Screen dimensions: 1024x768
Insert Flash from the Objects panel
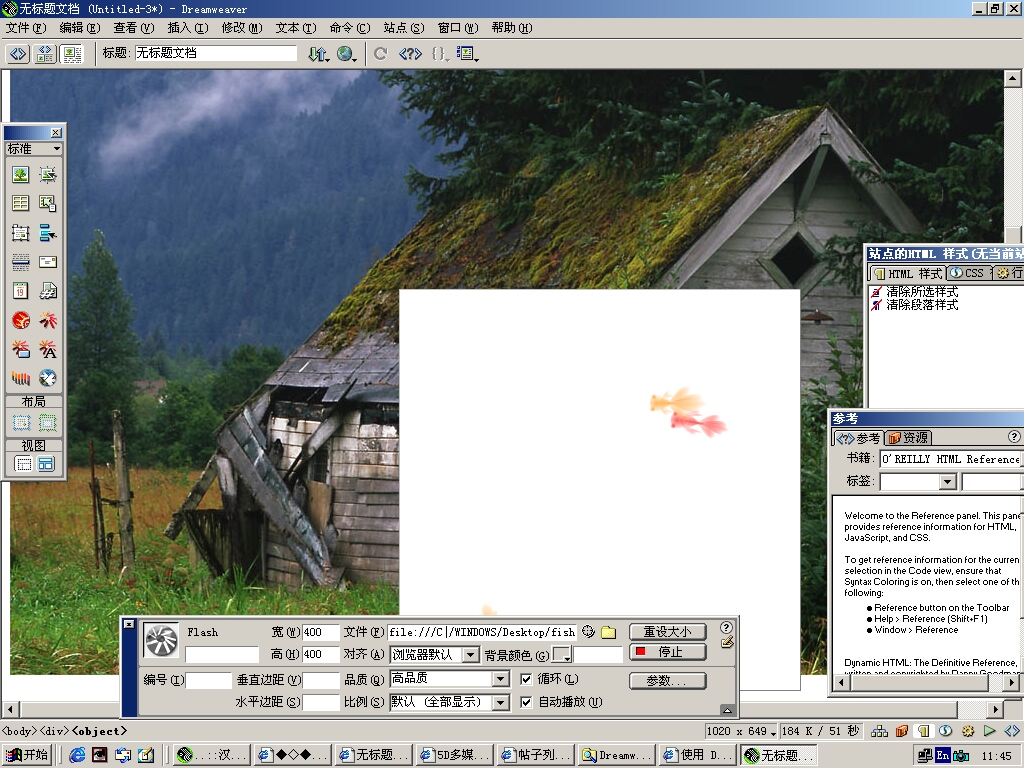[x=48, y=320]
